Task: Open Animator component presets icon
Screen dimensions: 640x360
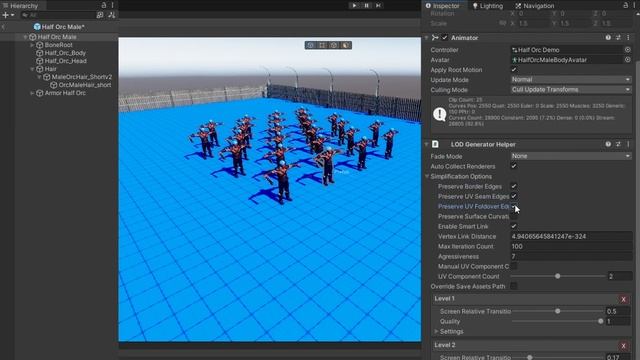Action: click(618, 38)
